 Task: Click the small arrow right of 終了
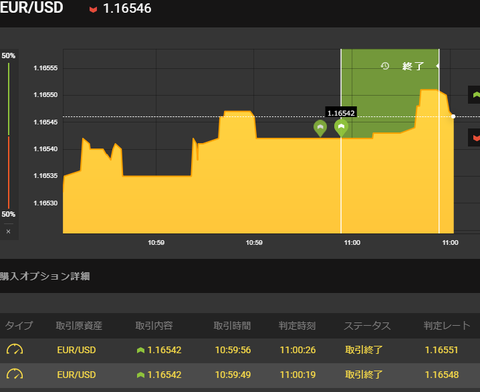tap(437, 66)
